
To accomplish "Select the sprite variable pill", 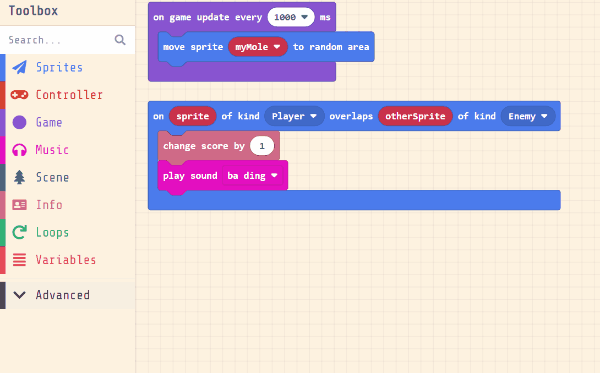I will 192,116.
